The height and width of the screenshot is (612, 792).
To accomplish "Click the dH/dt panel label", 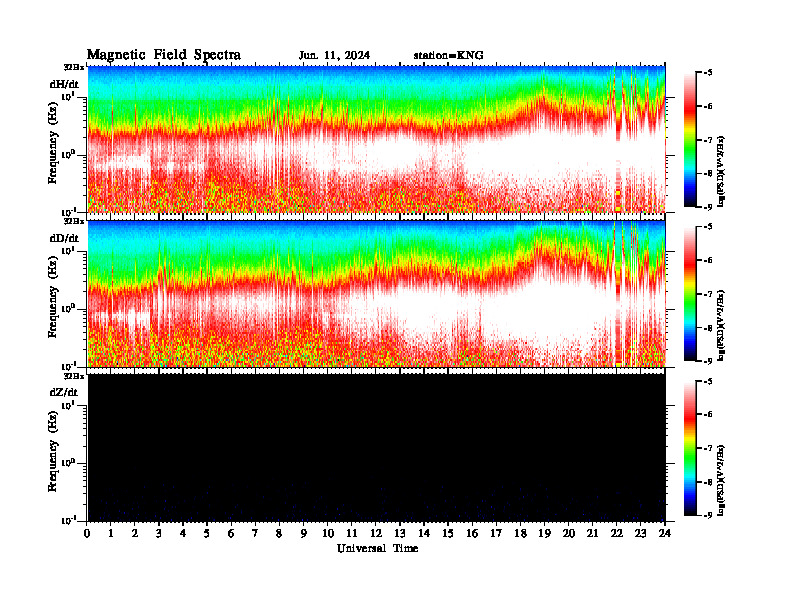I will [64, 84].
